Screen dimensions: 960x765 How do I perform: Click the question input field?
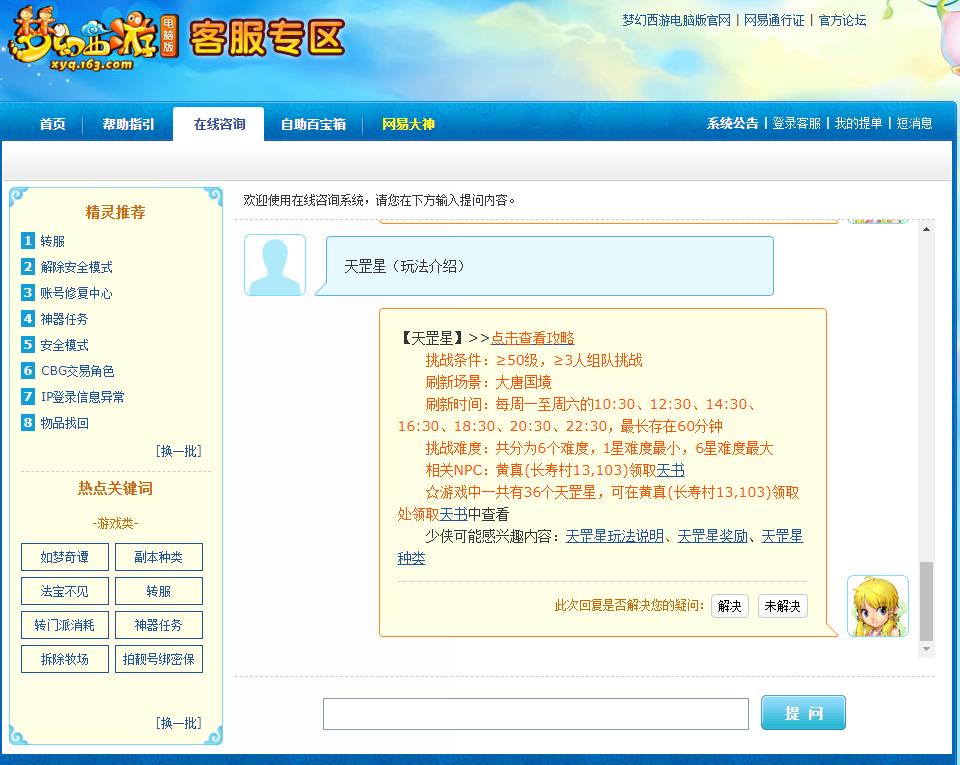click(x=536, y=714)
